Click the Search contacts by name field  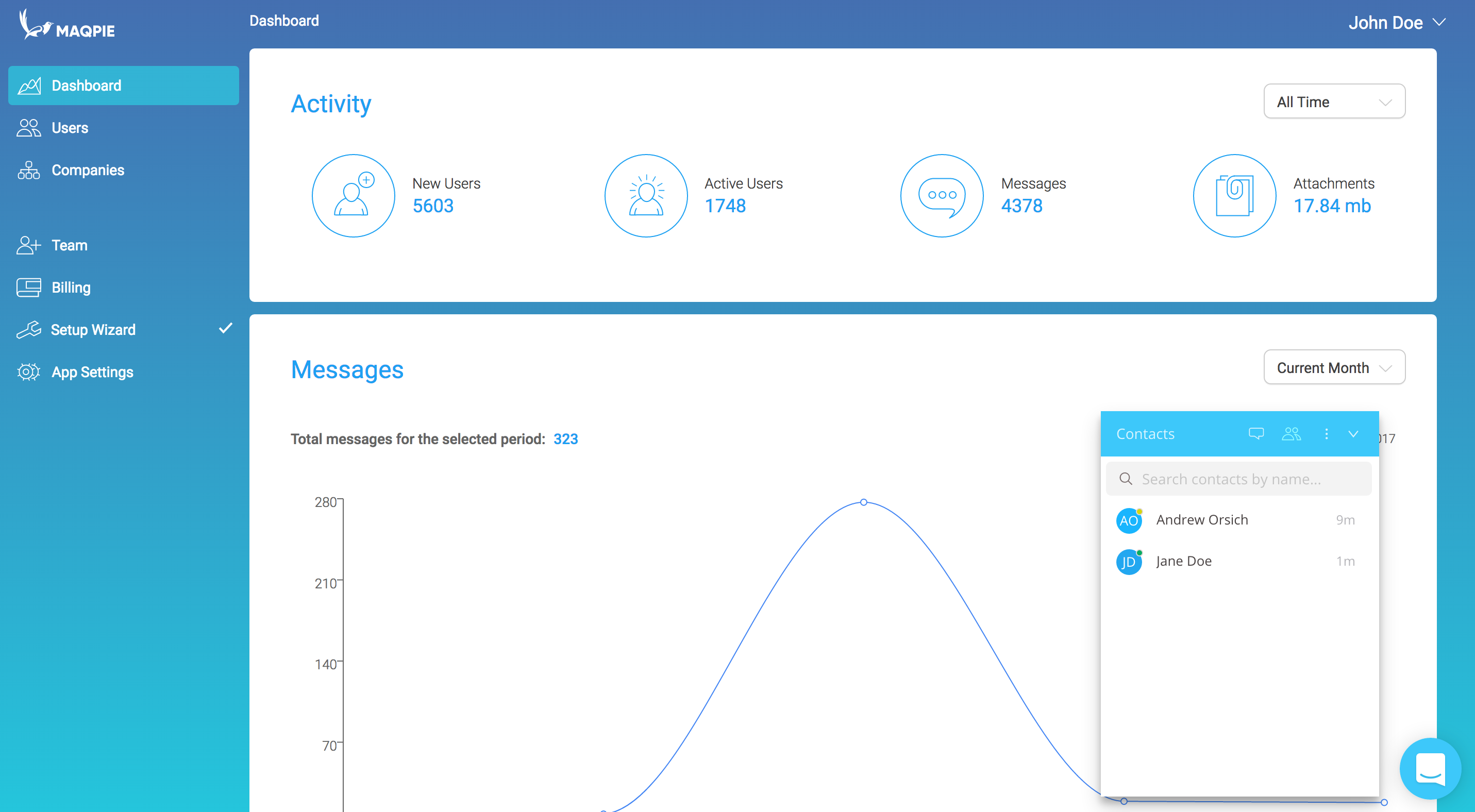tap(1239, 479)
